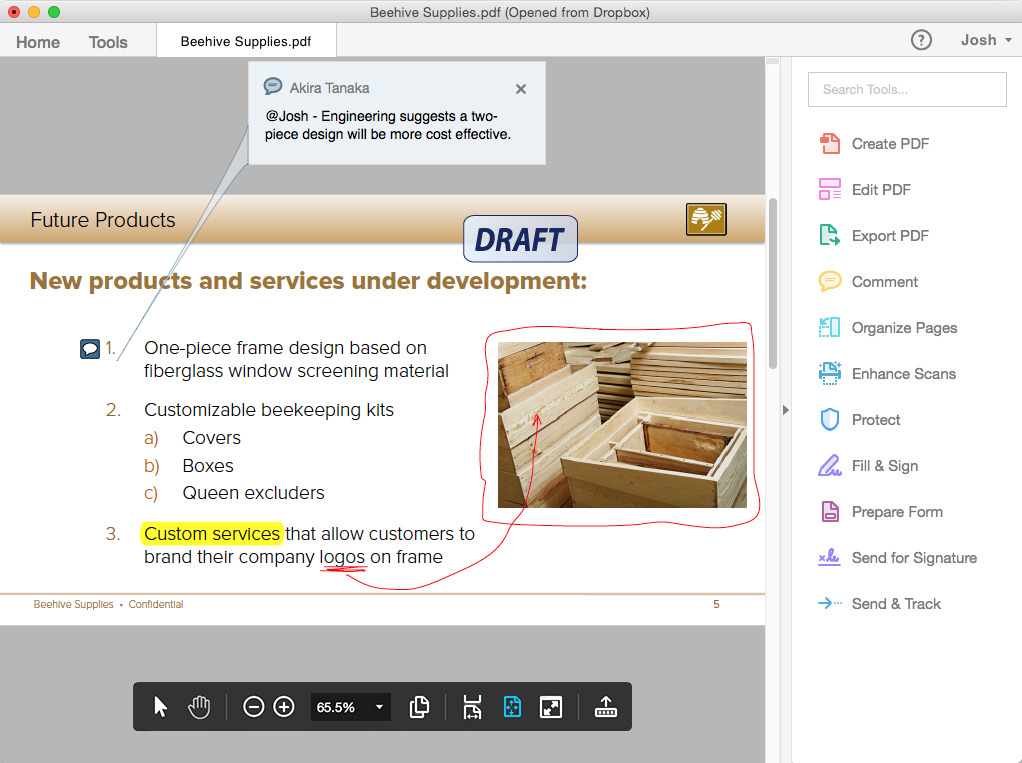Switch to the Tools tab

(108, 42)
